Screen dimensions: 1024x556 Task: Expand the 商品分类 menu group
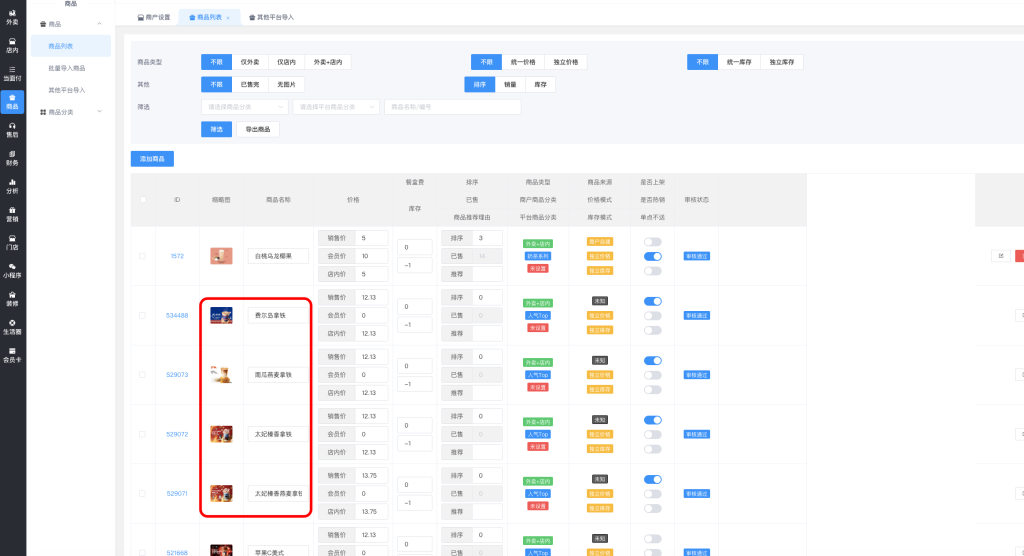point(69,112)
